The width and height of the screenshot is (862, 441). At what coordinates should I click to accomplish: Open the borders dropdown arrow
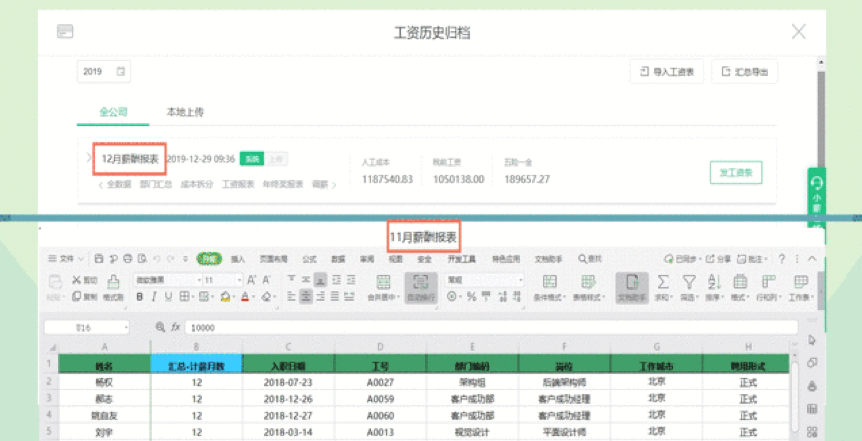coord(192,297)
